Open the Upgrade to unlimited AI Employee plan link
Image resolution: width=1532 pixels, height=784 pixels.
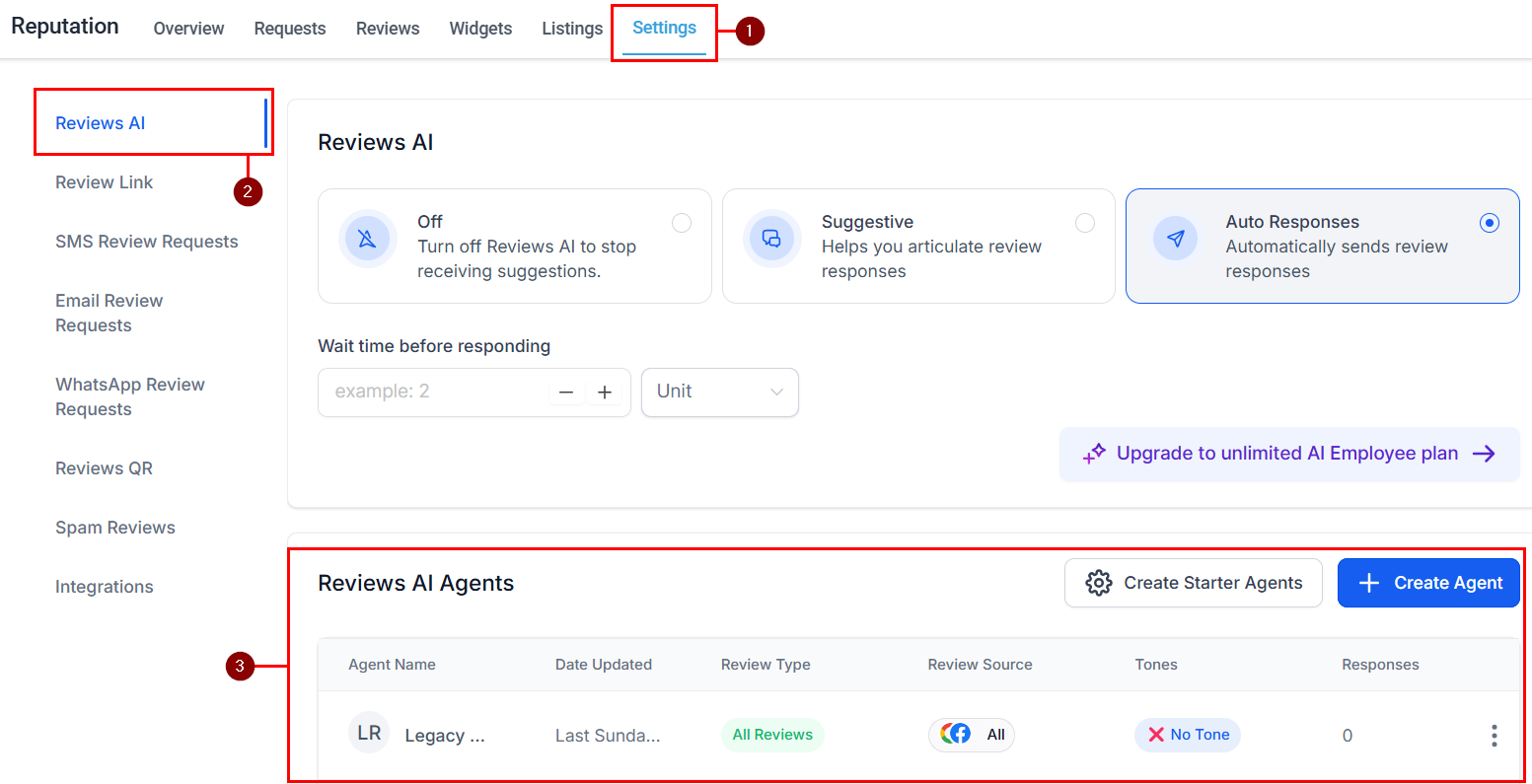coord(1286,453)
